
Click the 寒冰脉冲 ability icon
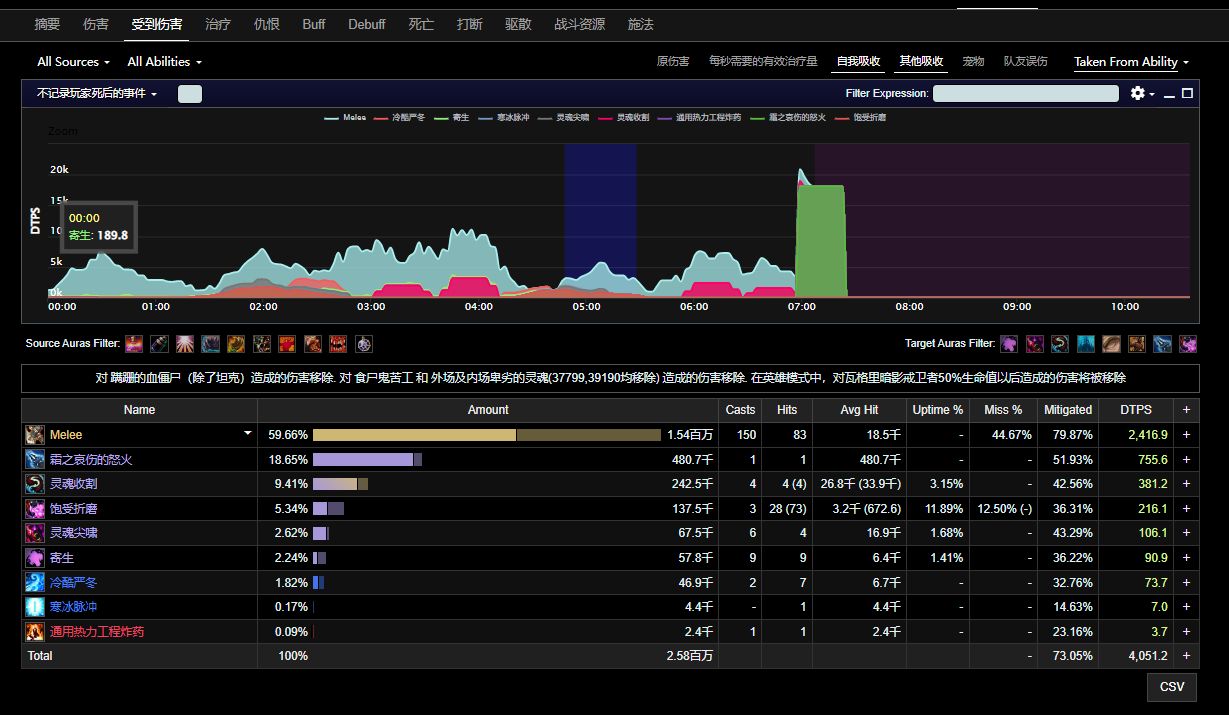(35, 607)
